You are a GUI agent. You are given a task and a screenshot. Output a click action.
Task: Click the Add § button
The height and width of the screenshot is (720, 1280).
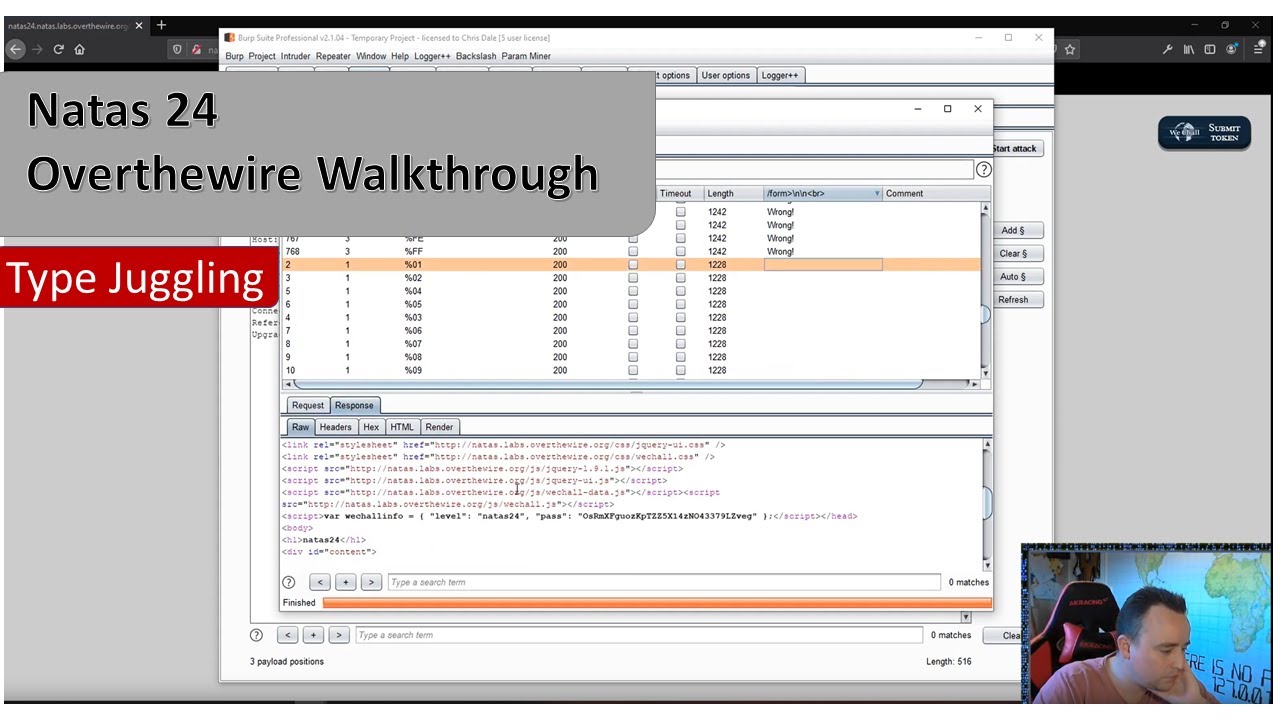pyautogui.click(x=1013, y=230)
